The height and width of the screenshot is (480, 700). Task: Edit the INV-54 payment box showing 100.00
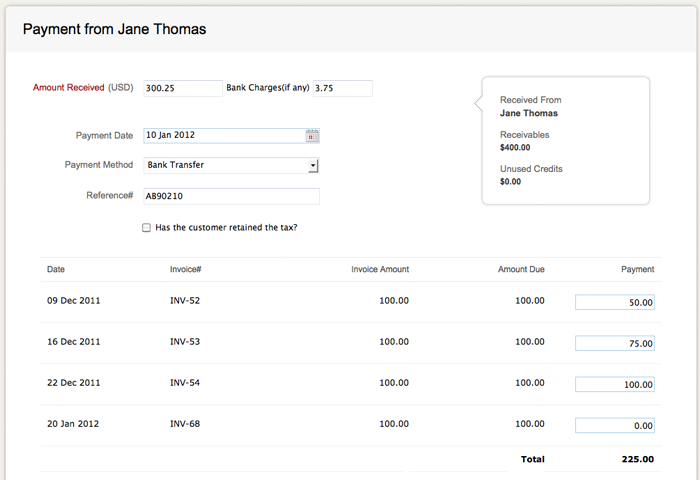click(x=615, y=384)
